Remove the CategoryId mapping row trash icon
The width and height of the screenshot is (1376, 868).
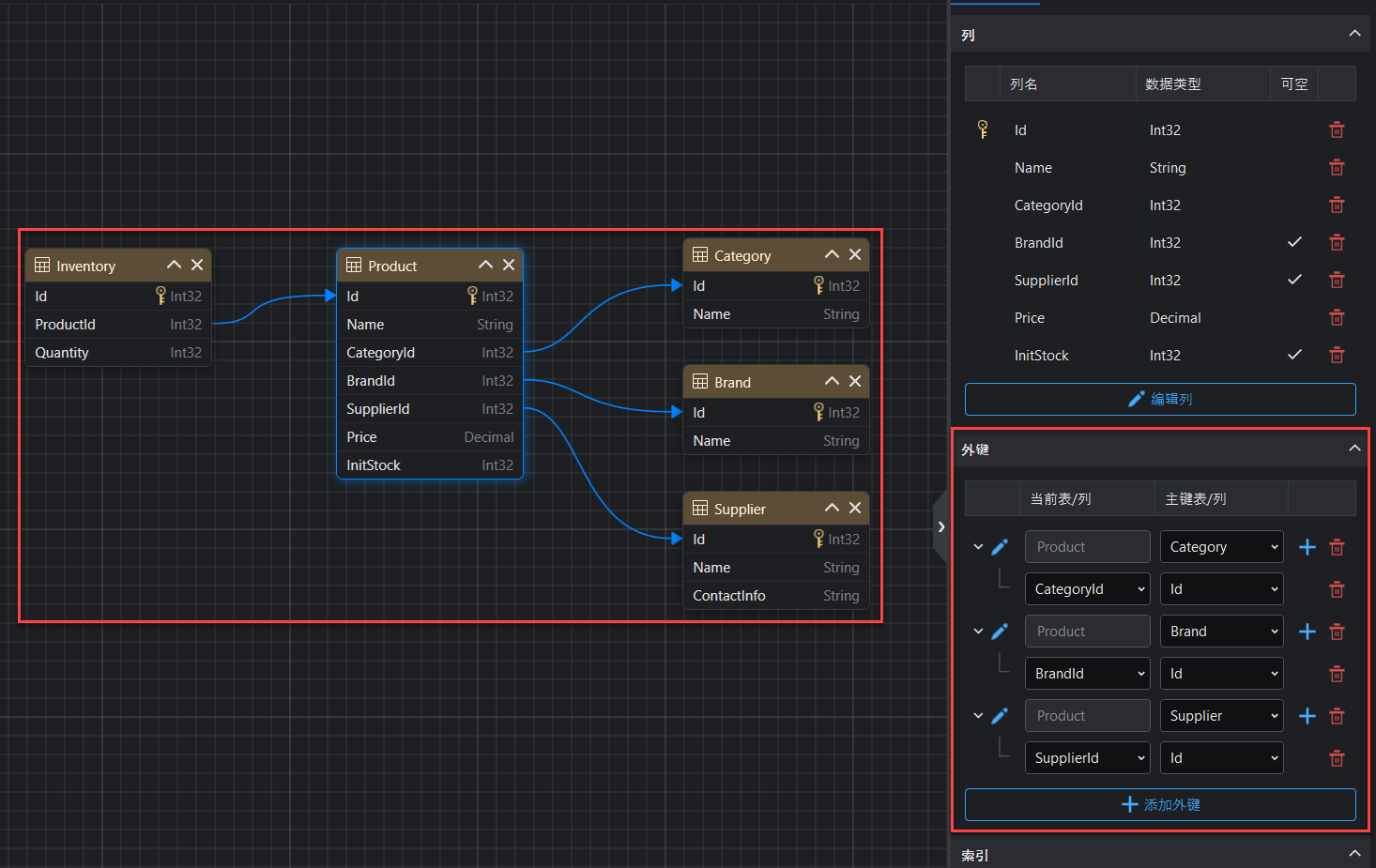pos(1337,589)
